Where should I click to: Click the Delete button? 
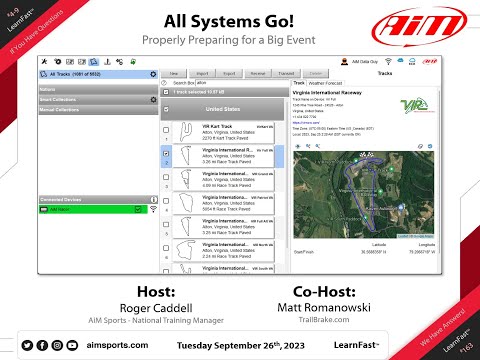point(316,73)
